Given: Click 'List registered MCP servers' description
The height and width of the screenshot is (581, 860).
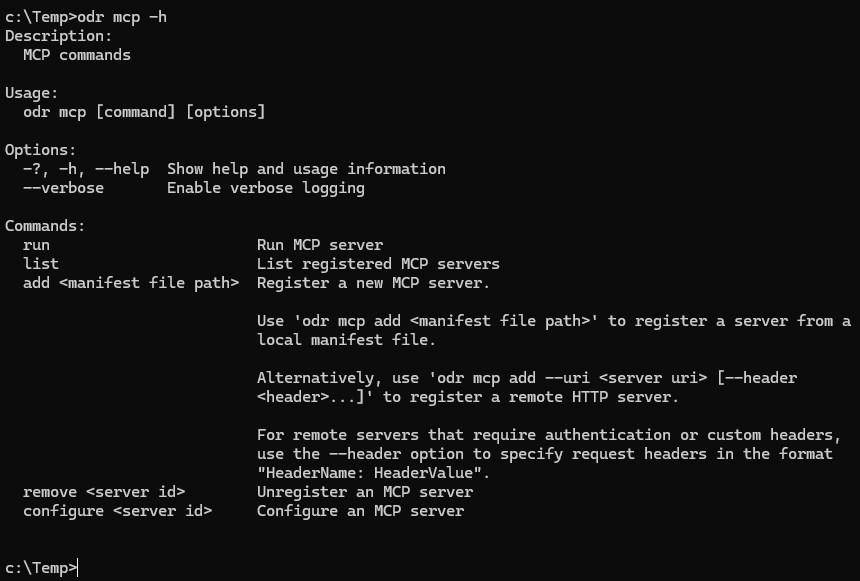Looking at the screenshot, I should [x=378, y=264].
